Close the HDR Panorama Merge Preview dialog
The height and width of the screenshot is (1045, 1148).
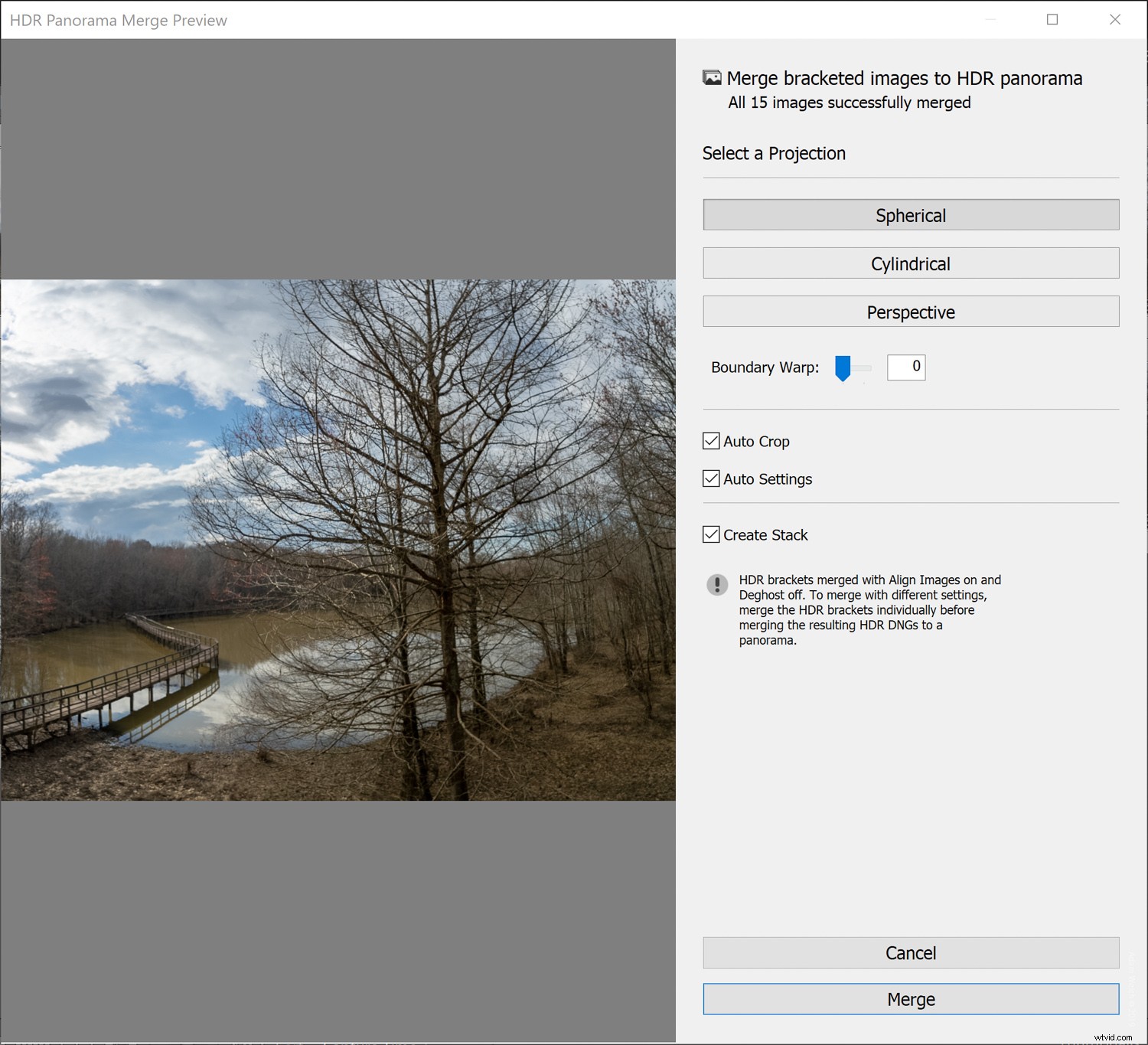tap(1115, 20)
